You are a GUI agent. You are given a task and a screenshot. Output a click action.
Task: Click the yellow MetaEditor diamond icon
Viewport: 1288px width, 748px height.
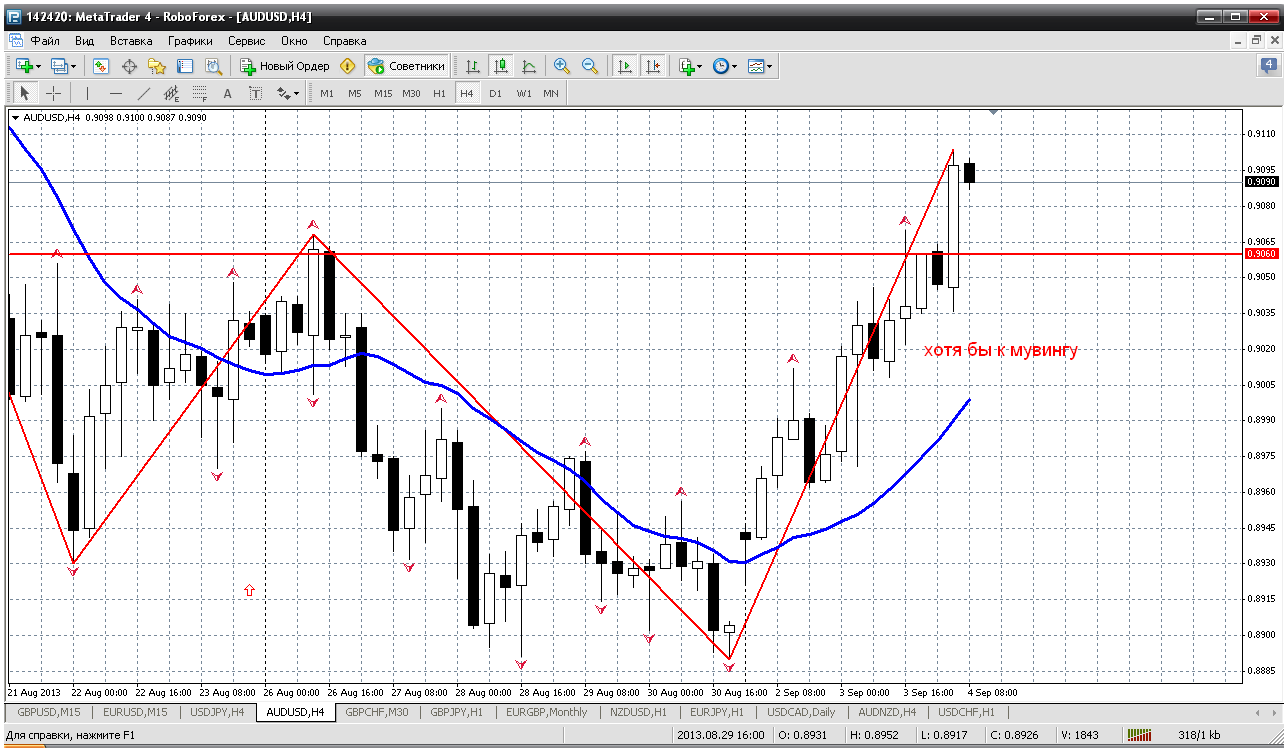coord(348,66)
